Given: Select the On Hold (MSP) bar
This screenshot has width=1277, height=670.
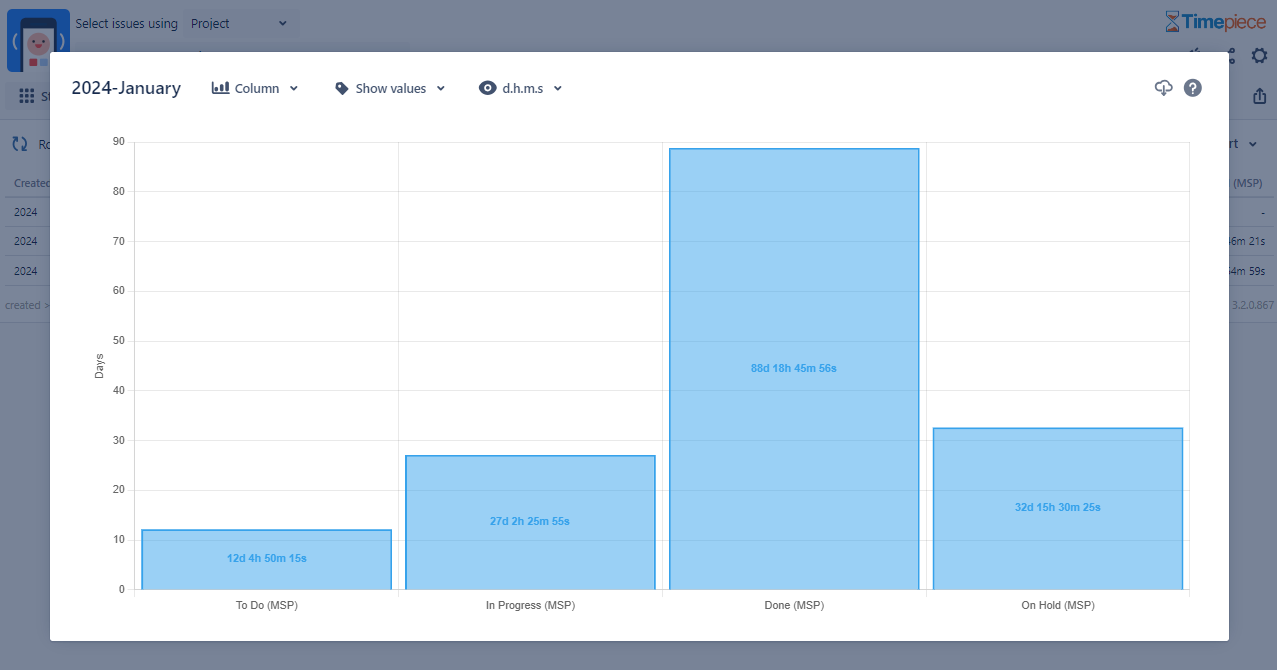Looking at the screenshot, I should [x=1057, y=508].
